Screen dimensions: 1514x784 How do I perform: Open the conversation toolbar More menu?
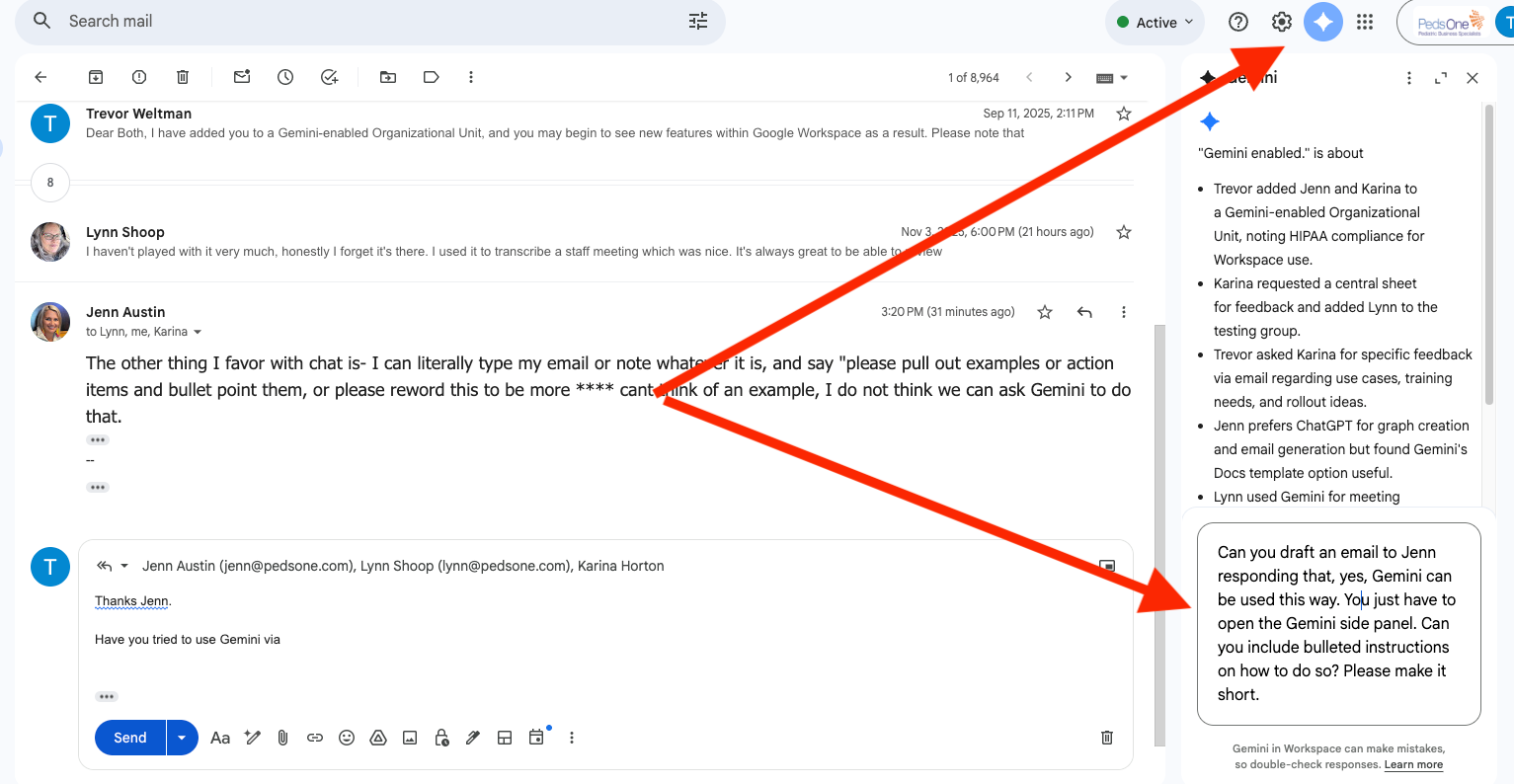click(x=471, y=77)
